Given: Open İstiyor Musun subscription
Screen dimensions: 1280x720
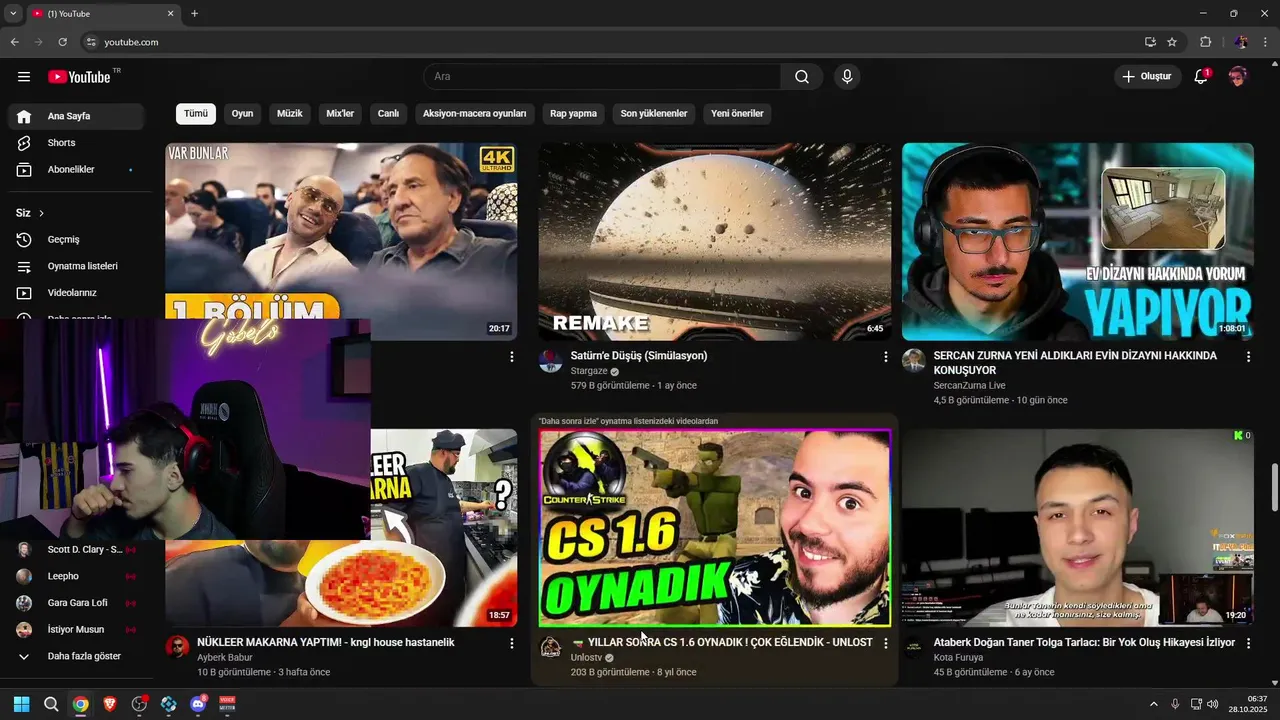Looking at the screenshot, I should coord(76,630).
